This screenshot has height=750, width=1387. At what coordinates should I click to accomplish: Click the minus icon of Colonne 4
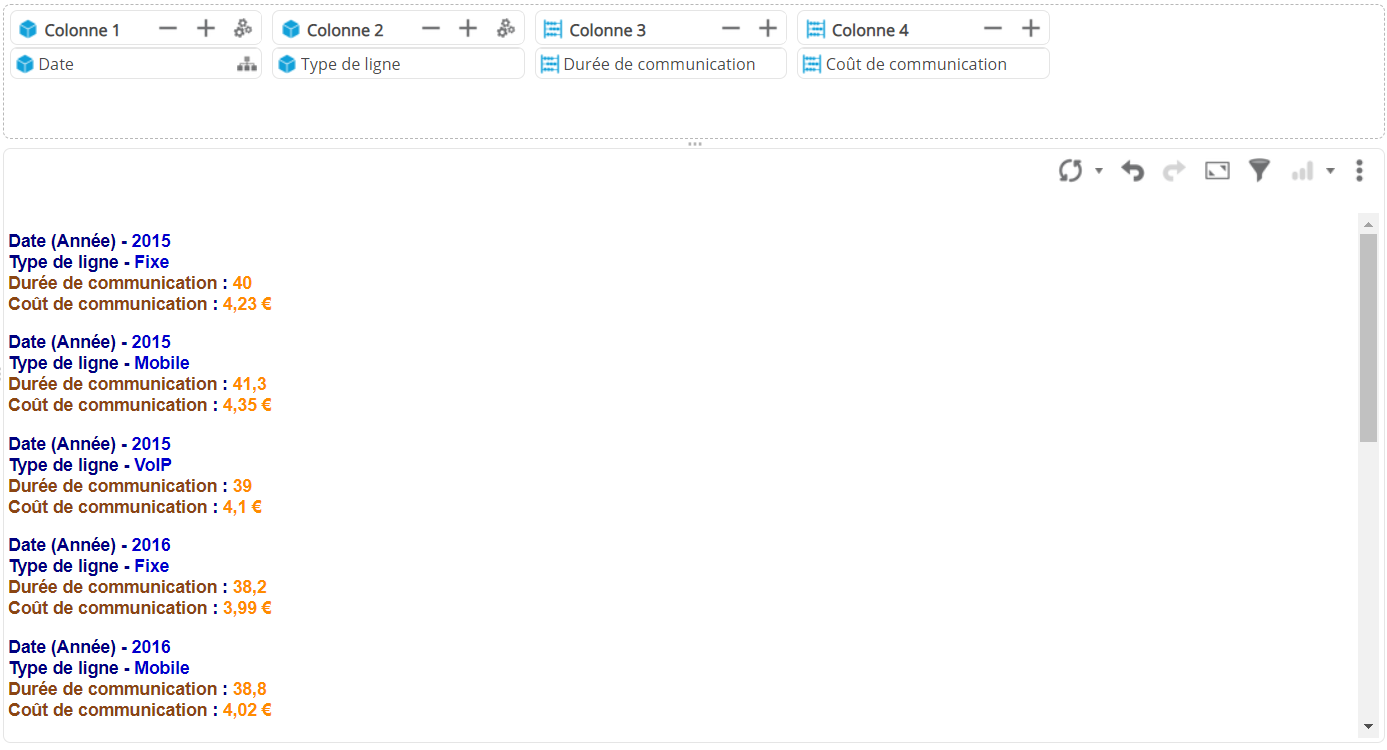(x=993, y=29)
